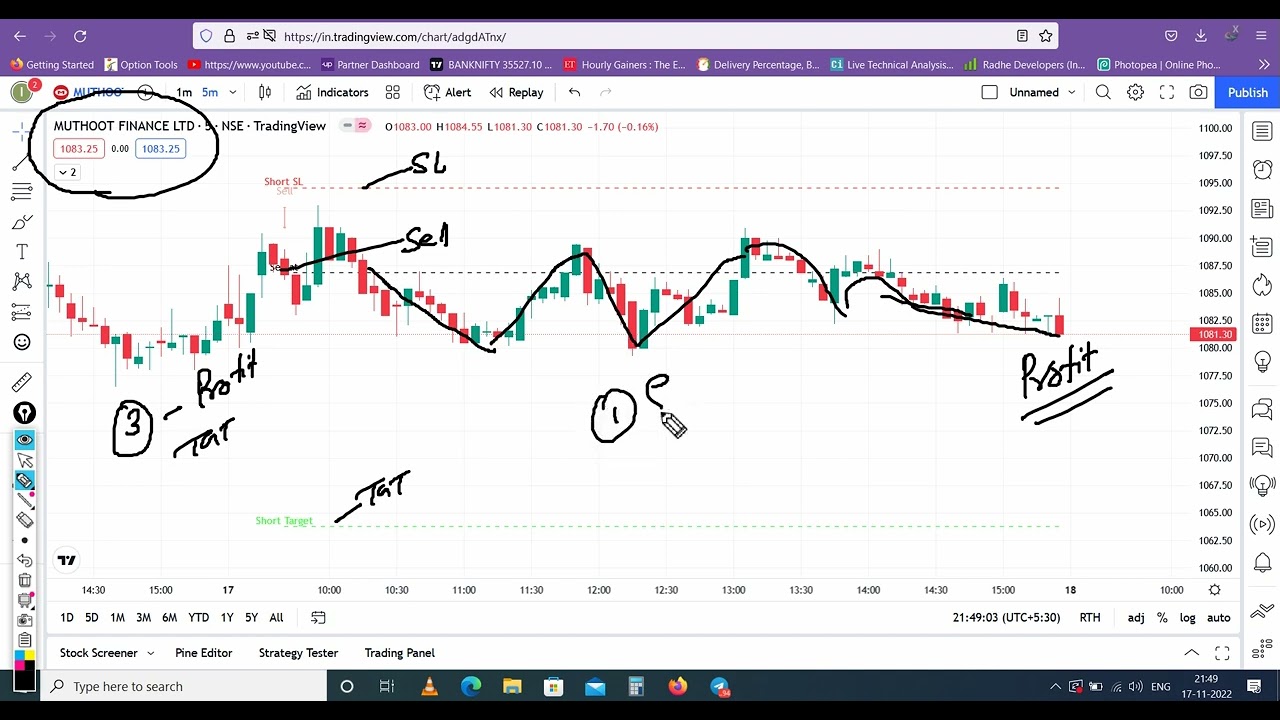Viewport: 1280px width, 720px height.
Task: Open the watchlist panel in right sidebar
Action: tap(1262, 131)
